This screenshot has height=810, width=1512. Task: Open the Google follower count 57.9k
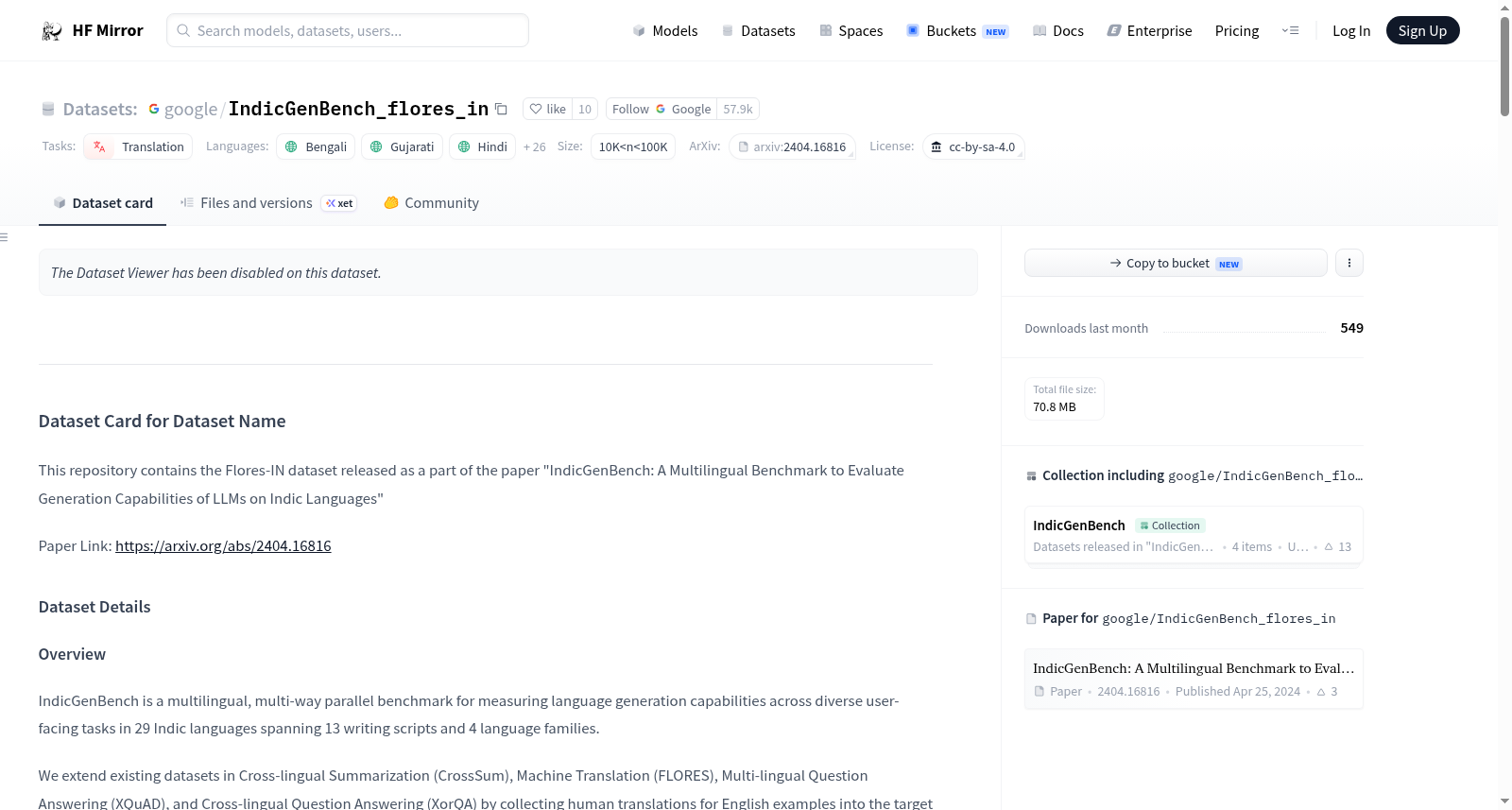[x=738, y=109]
